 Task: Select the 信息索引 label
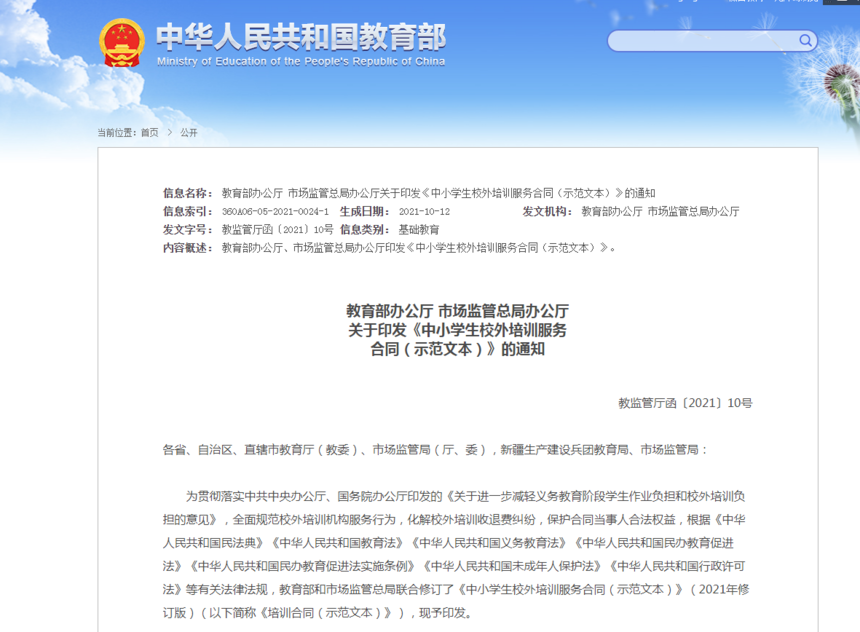coord(187,211)
